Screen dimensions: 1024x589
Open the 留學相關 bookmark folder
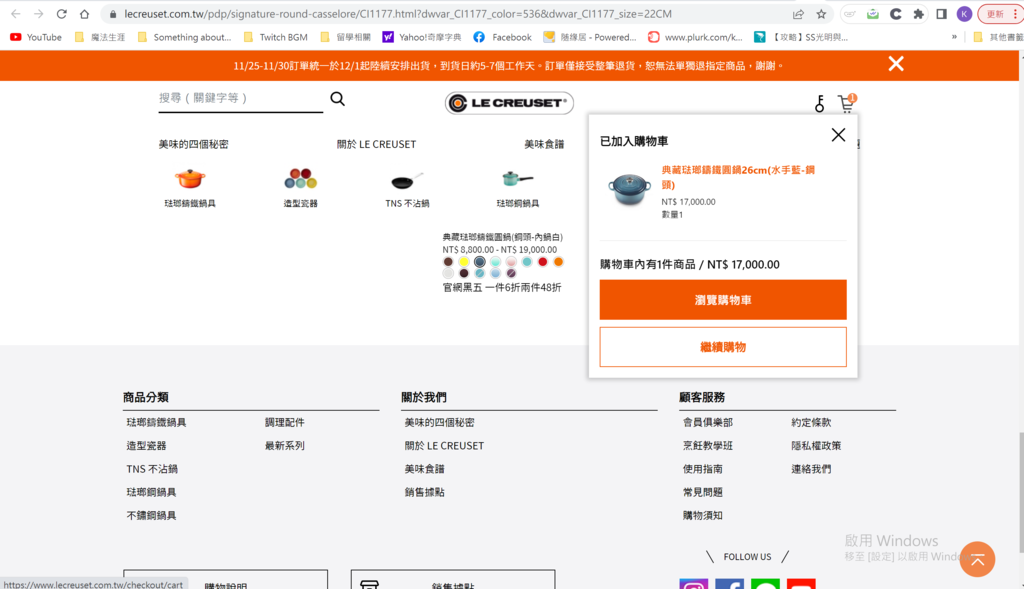coord(345,37)
